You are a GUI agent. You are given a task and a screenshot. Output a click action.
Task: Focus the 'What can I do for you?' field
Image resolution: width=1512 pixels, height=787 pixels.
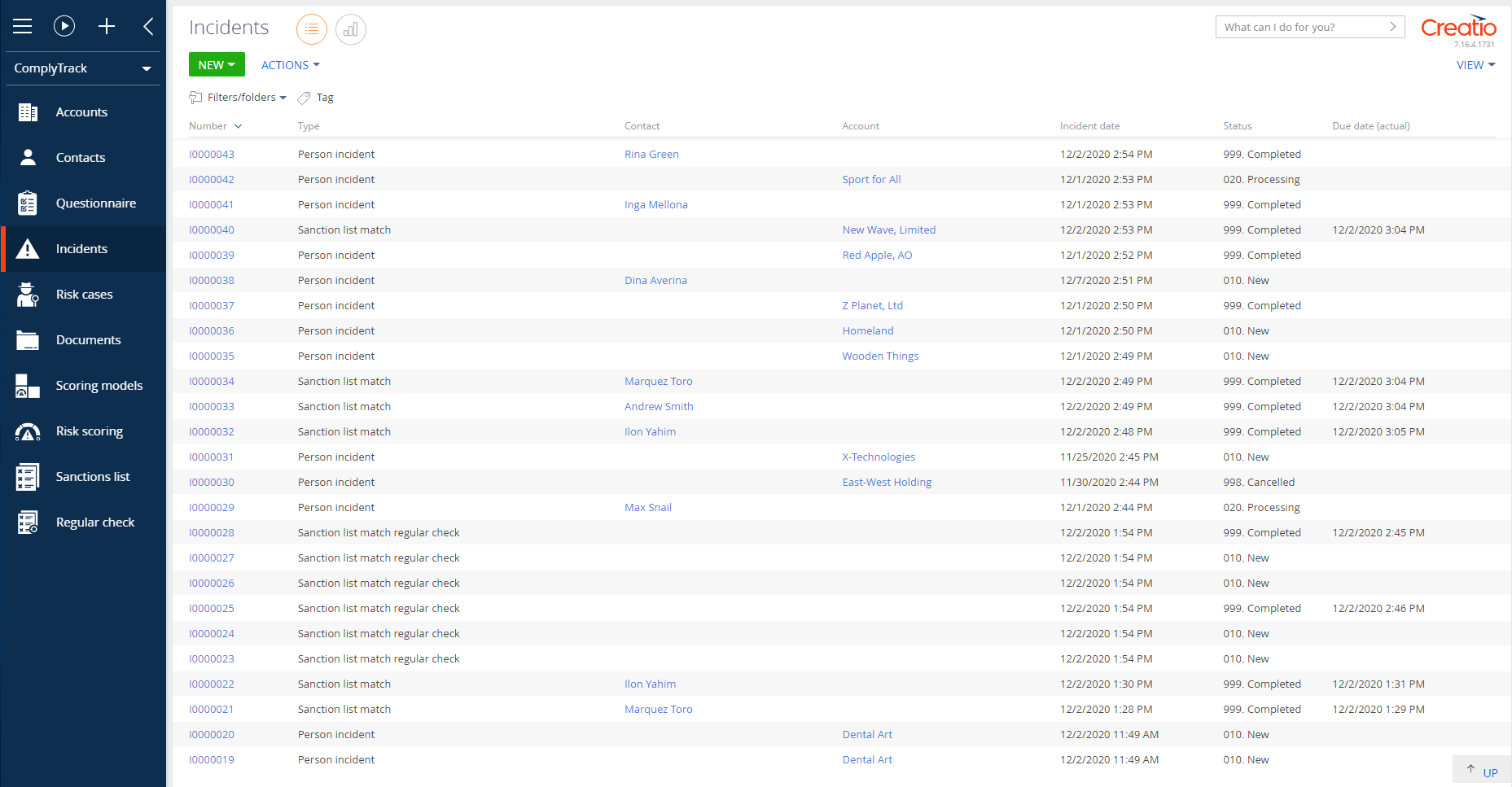[x=1301, y=27]
